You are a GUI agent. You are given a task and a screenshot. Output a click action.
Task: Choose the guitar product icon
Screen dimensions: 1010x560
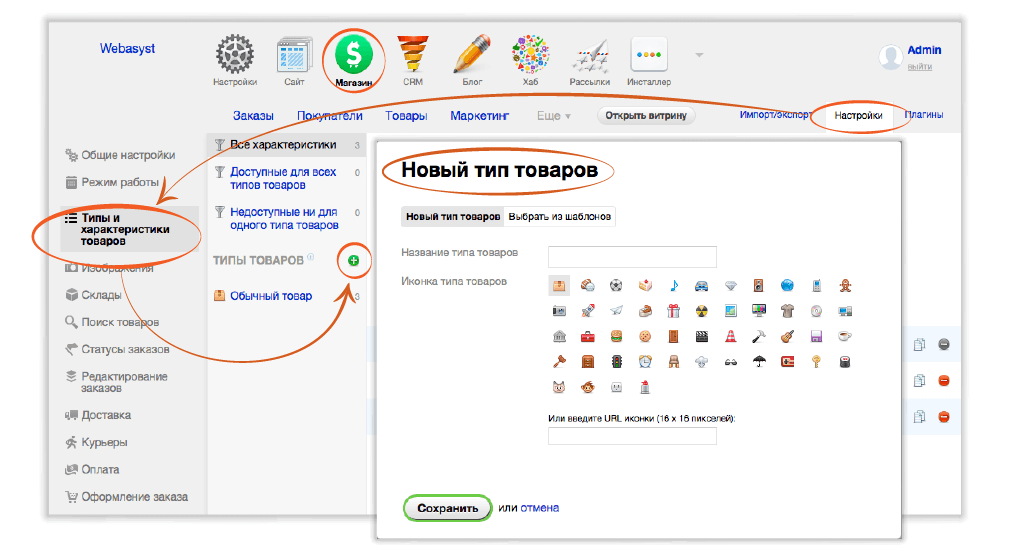click(x=787, y=336)
